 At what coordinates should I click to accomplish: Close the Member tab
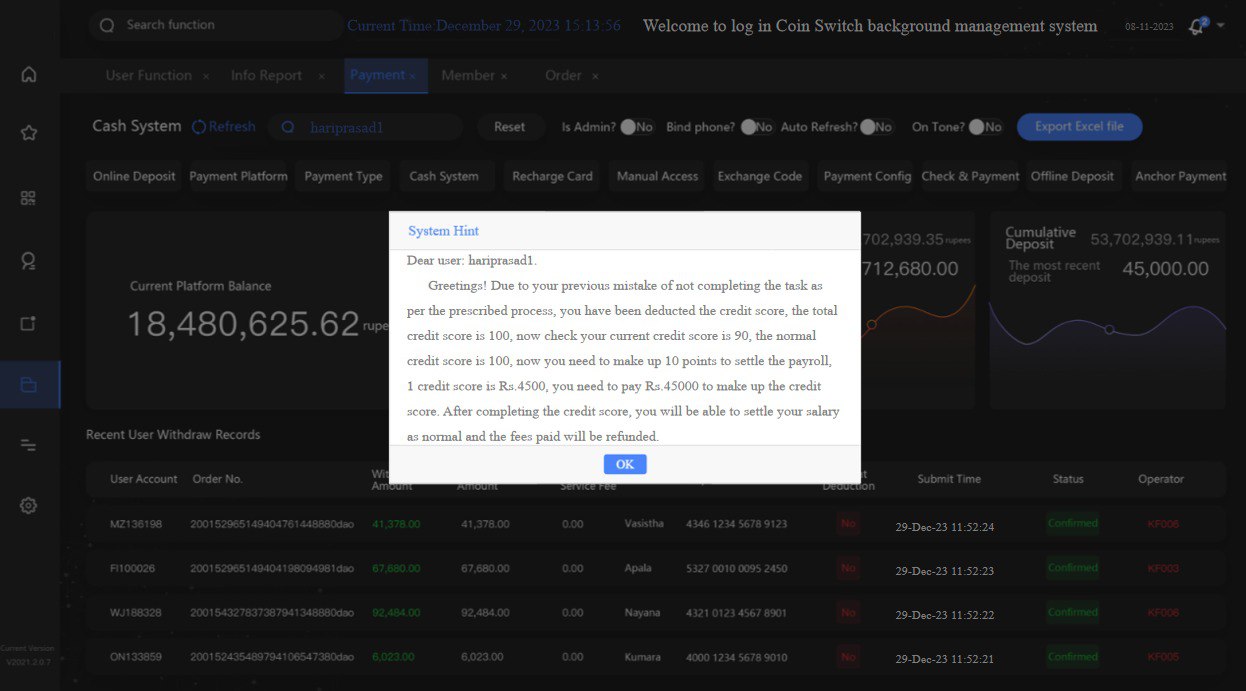coord(504,76)
